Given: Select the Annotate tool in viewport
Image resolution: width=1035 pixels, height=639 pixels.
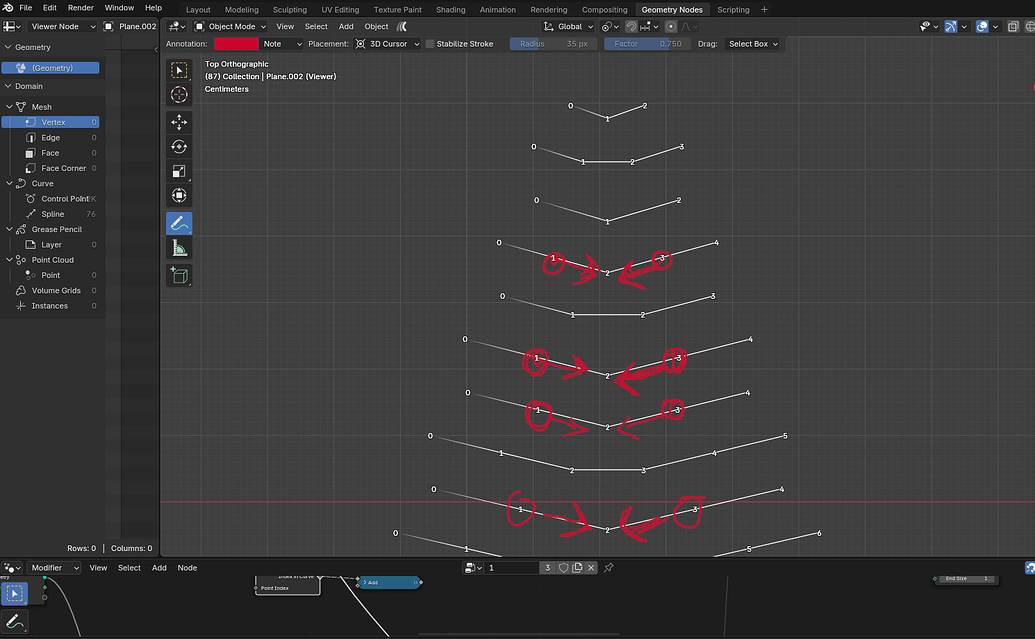Looking at the screenshot, I should coord(179,224).
